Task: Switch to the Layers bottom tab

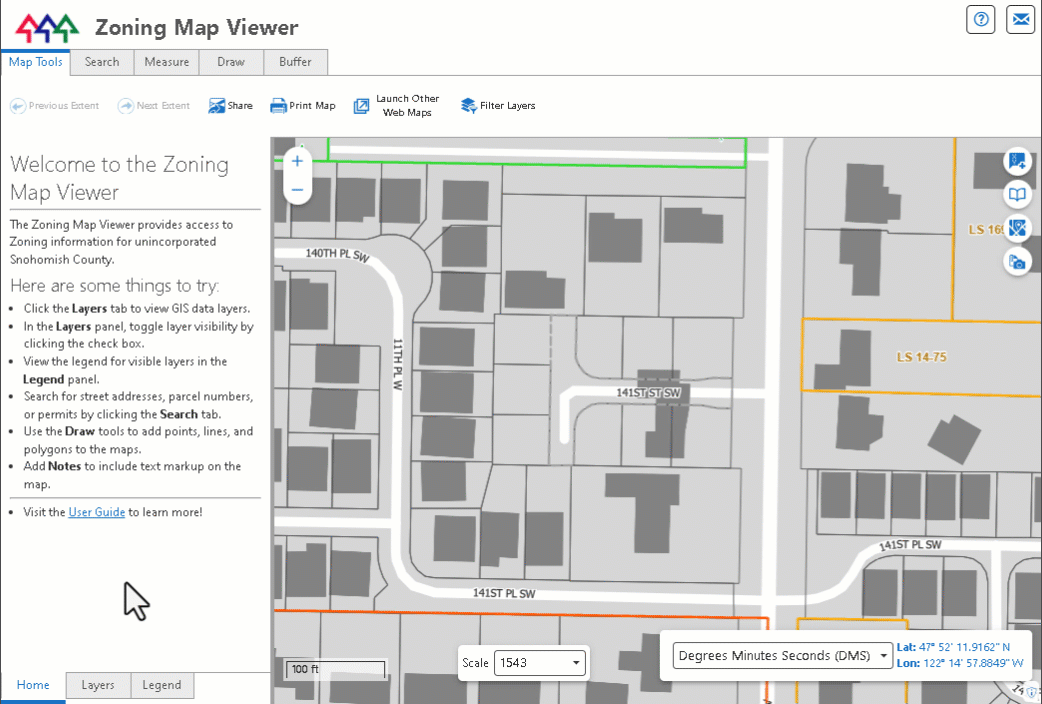Action: [x=98, y=685]
